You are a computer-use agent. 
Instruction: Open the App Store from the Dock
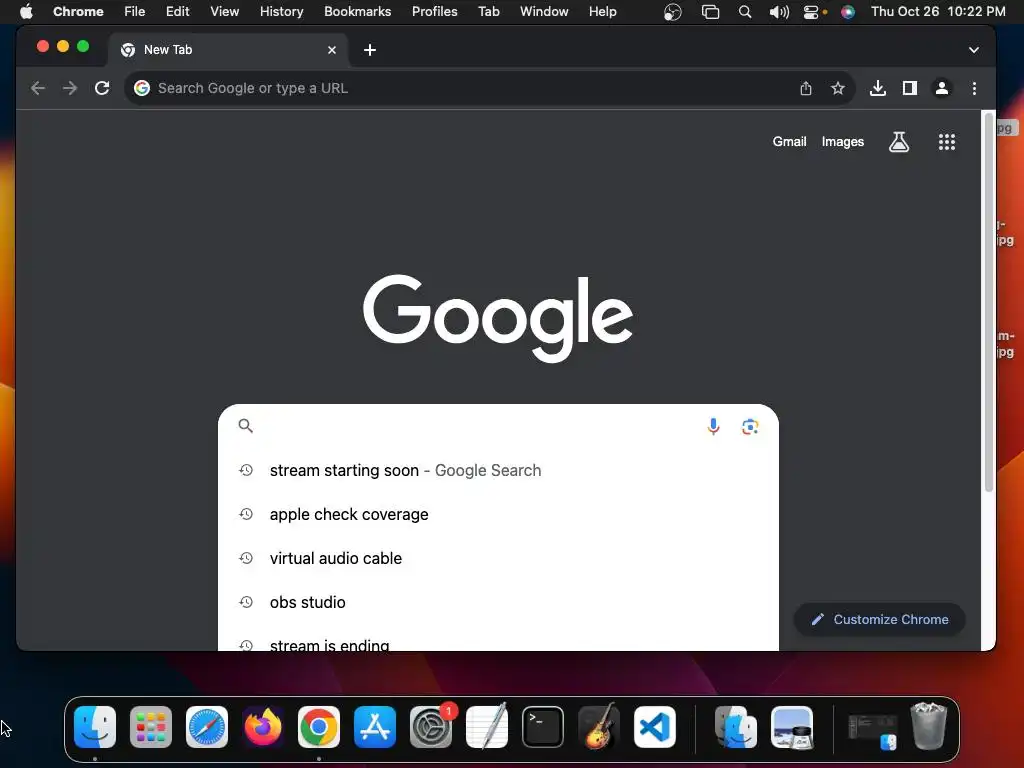click(375, 727)
